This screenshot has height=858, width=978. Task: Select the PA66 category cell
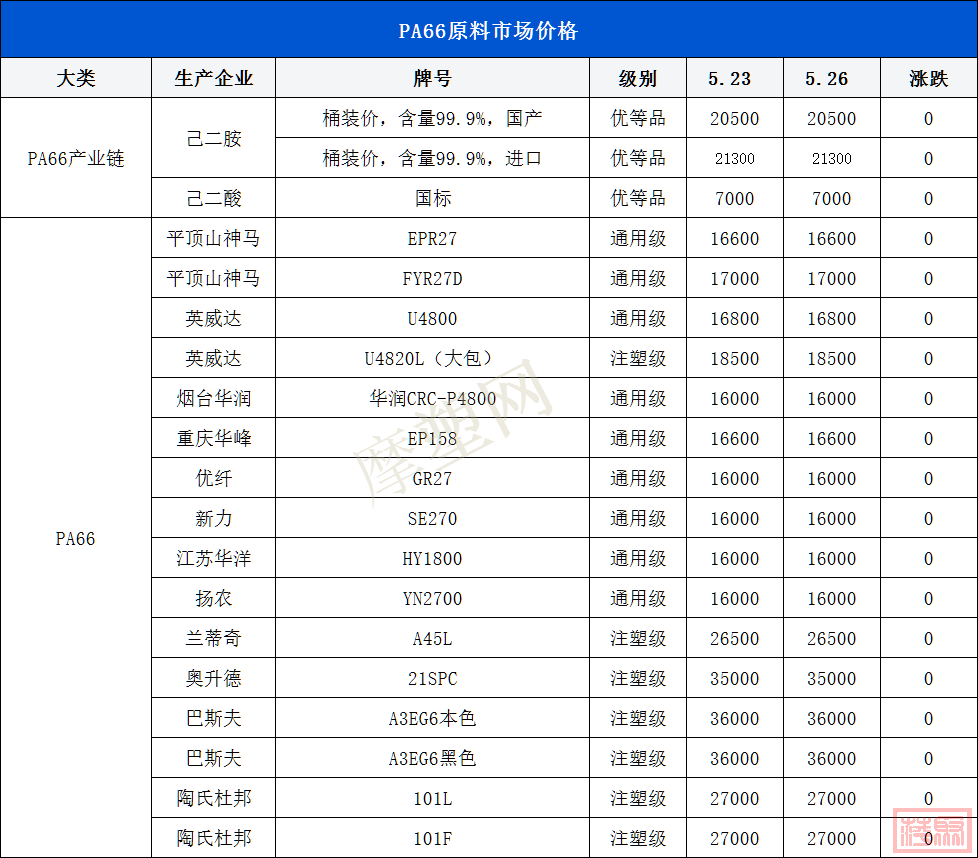coord(75,538)
